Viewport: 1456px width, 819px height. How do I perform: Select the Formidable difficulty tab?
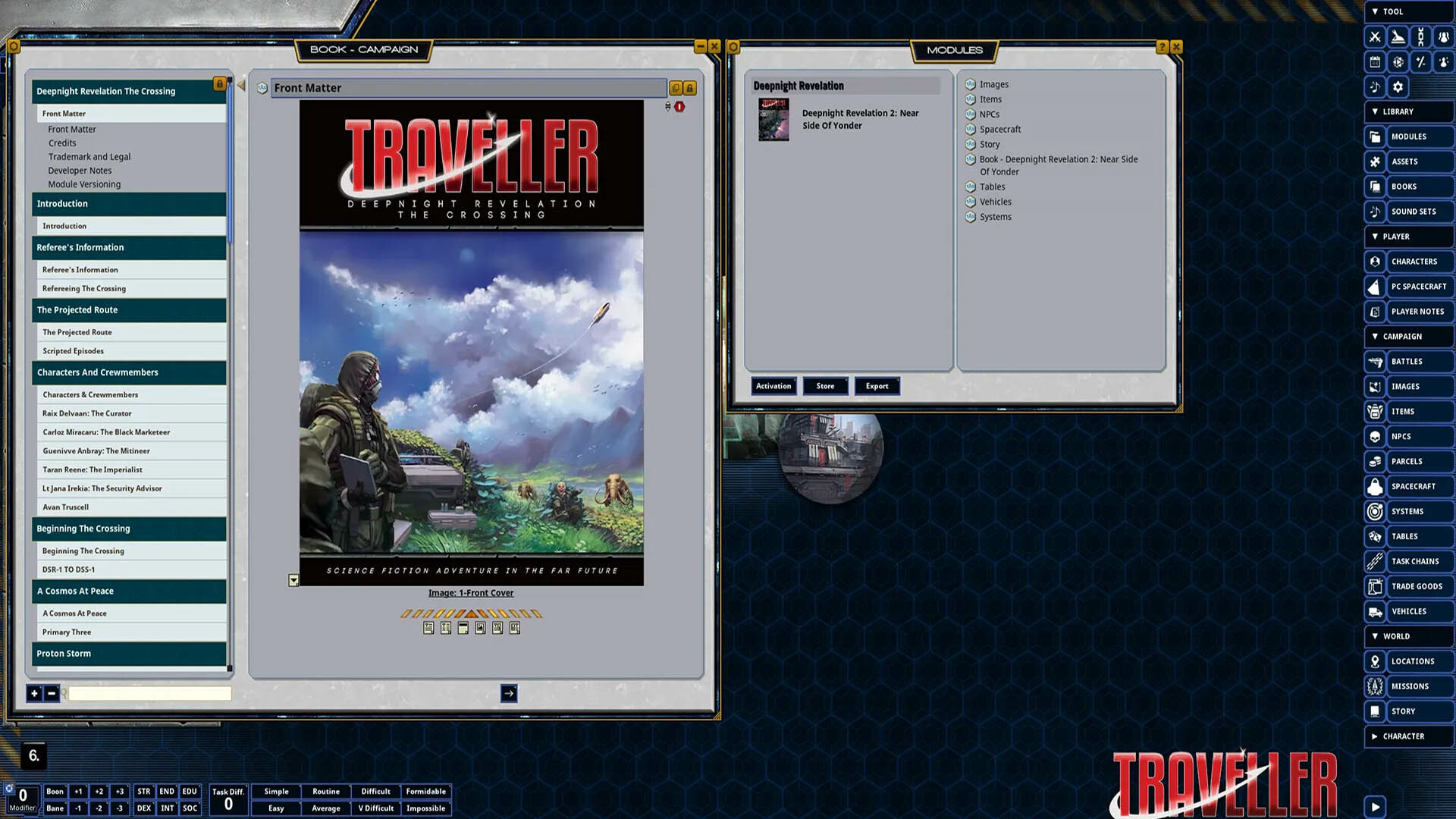[426, 791]
